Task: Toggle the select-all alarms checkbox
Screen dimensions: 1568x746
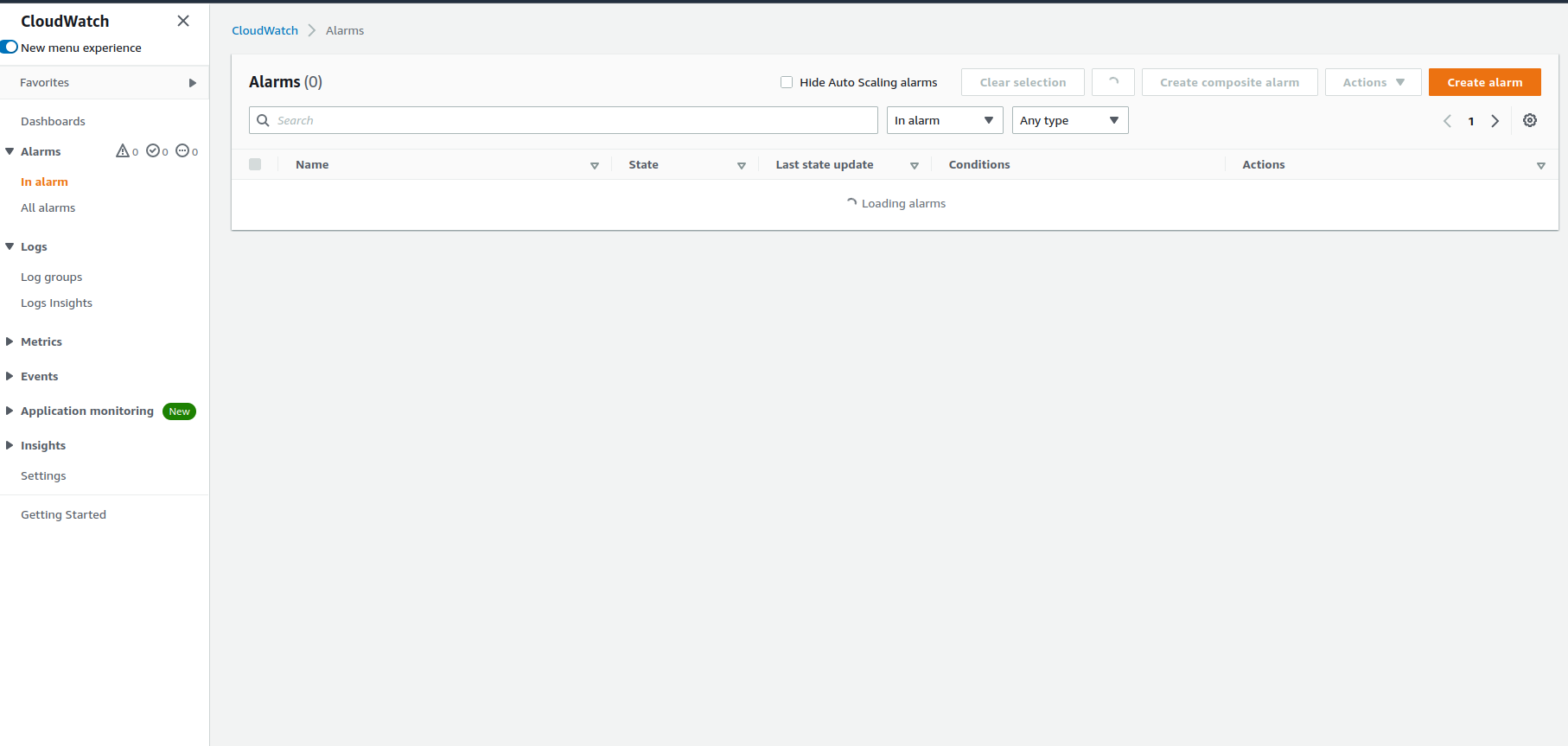Action: 255,164
